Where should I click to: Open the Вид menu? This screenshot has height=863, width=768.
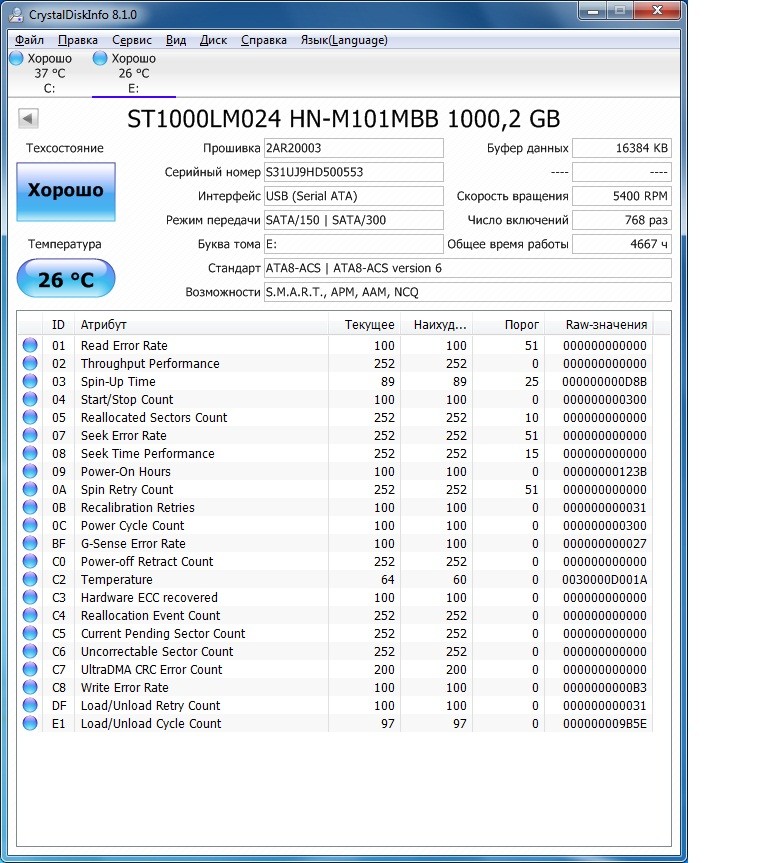tap(176, 40)
